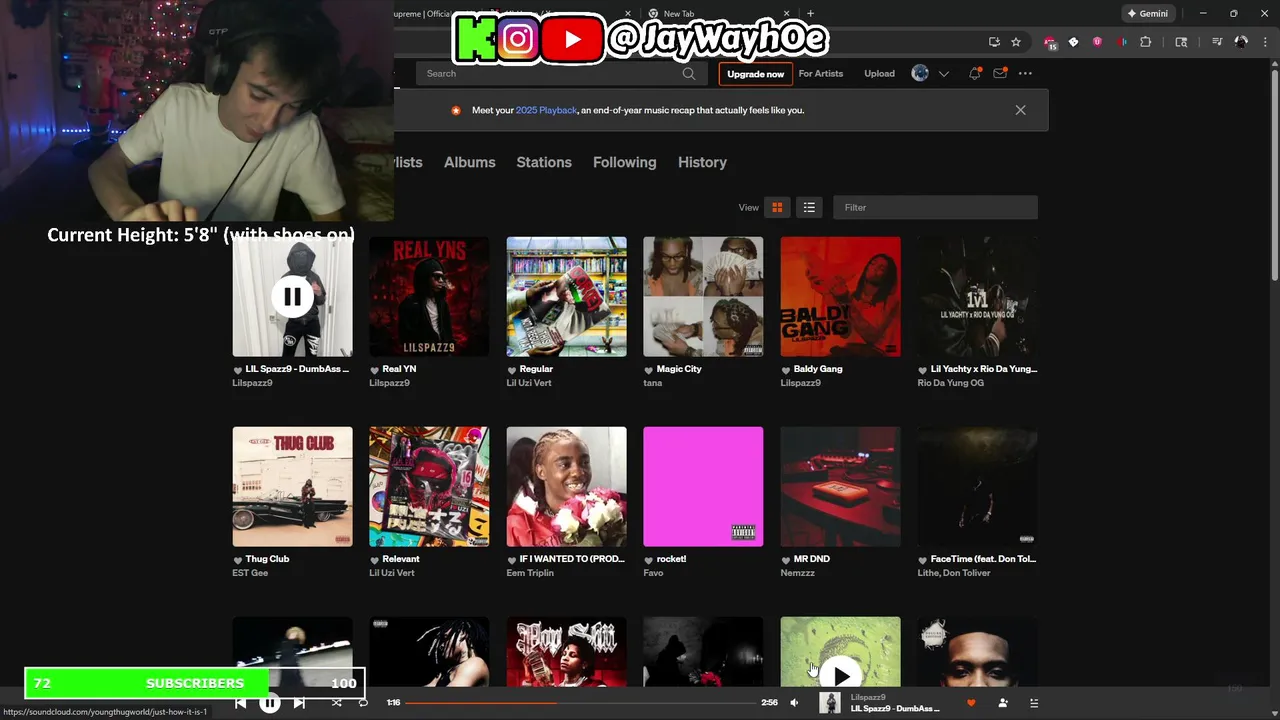Unlike the now-playing track in player bar
1280x720 pixels.
(x=970, y=703)
